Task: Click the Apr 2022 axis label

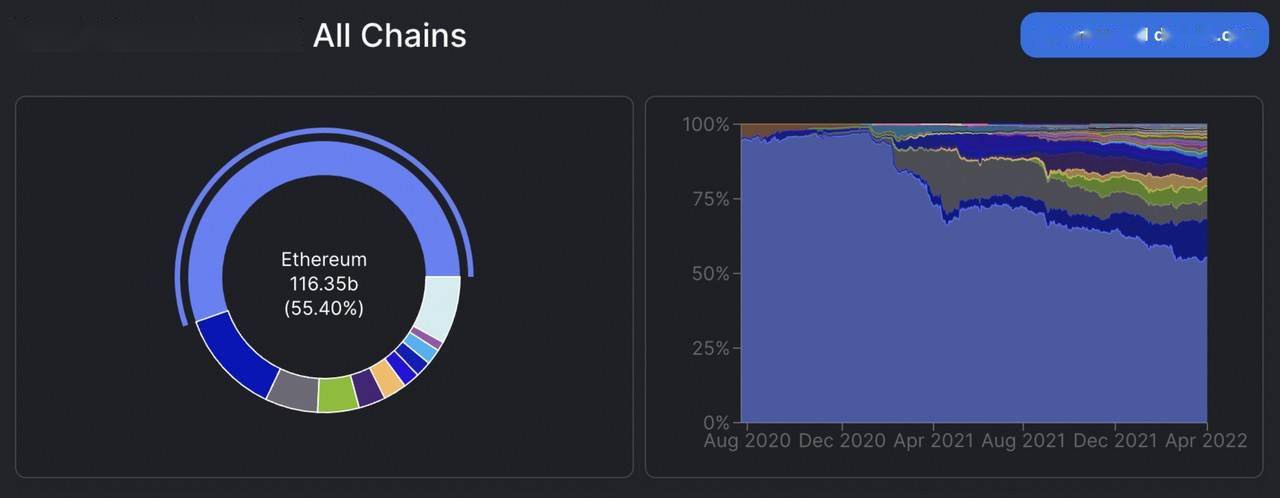Action: (1208, 441)
